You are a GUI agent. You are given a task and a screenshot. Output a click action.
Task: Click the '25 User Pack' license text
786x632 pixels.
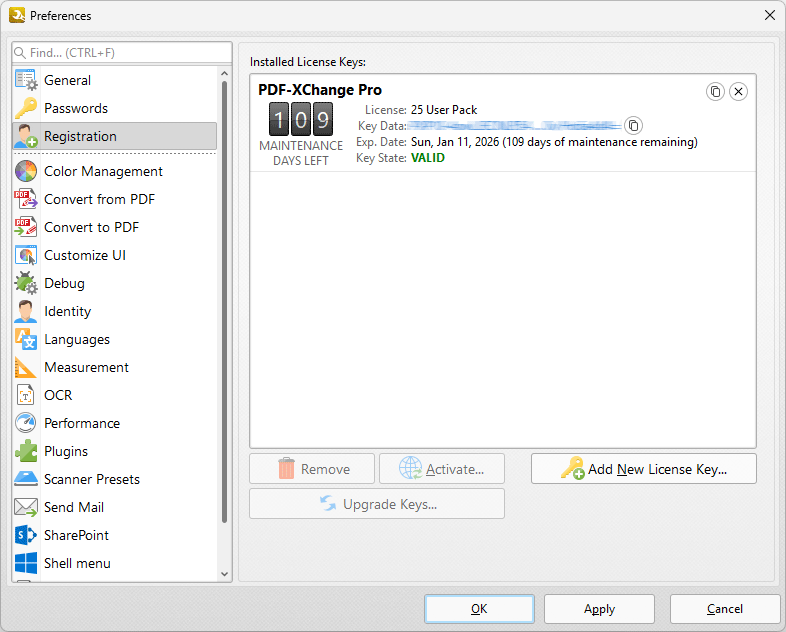[x=444, y=110]
